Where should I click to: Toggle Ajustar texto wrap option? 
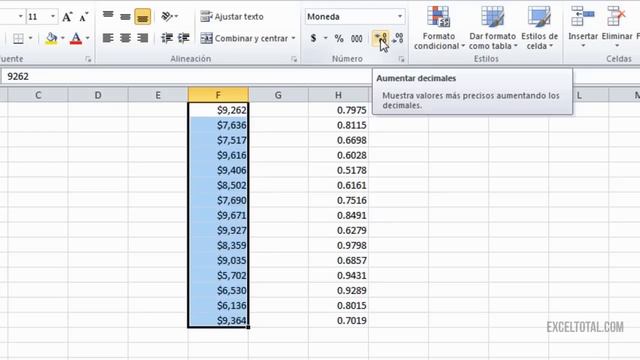coord(232,17)
